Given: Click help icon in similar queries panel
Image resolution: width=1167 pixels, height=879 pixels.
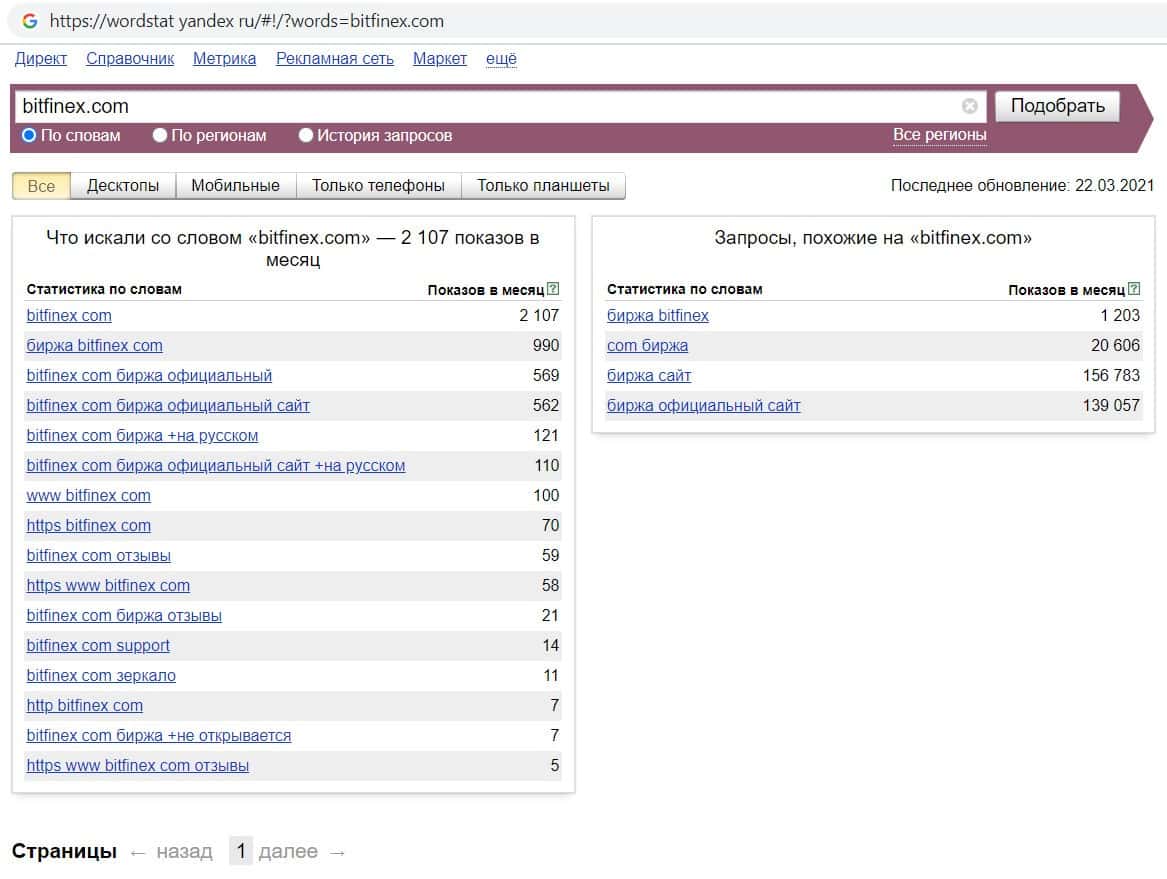Looking at the screenshot, I should click(1134, 290).
